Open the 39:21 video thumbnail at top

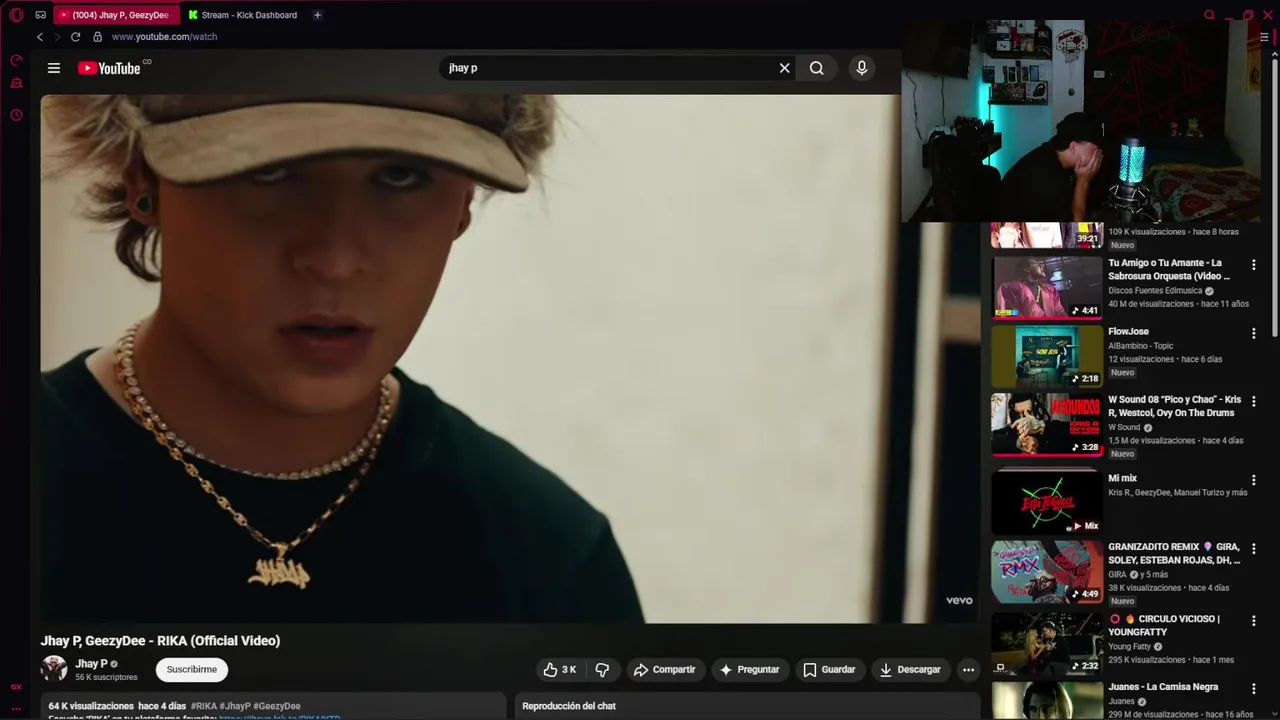(1047, 235)
